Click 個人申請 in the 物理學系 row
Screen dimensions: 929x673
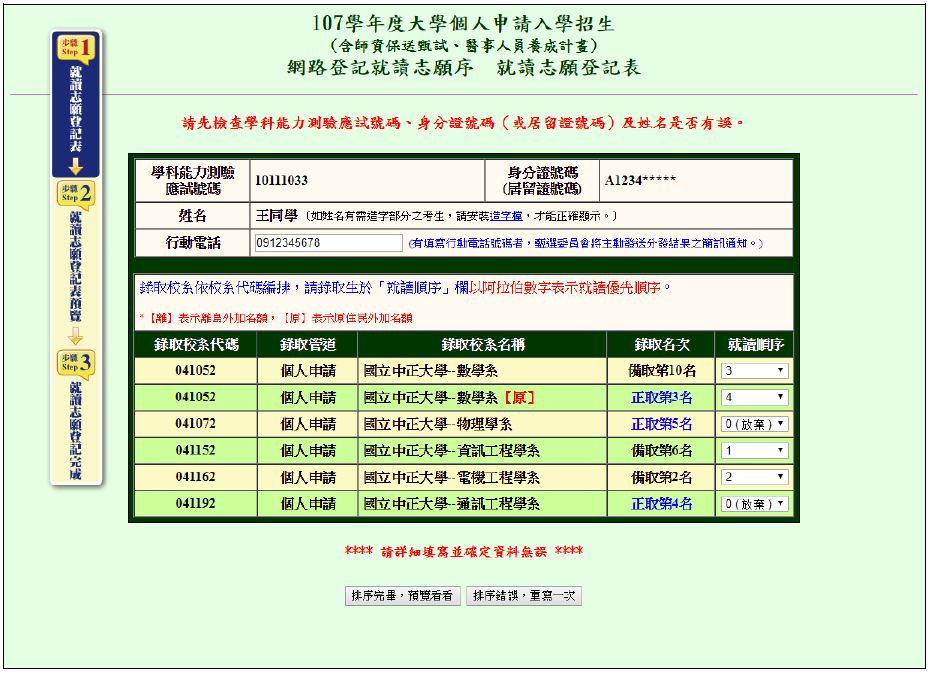pyautogui.click(x=308, y=424)
